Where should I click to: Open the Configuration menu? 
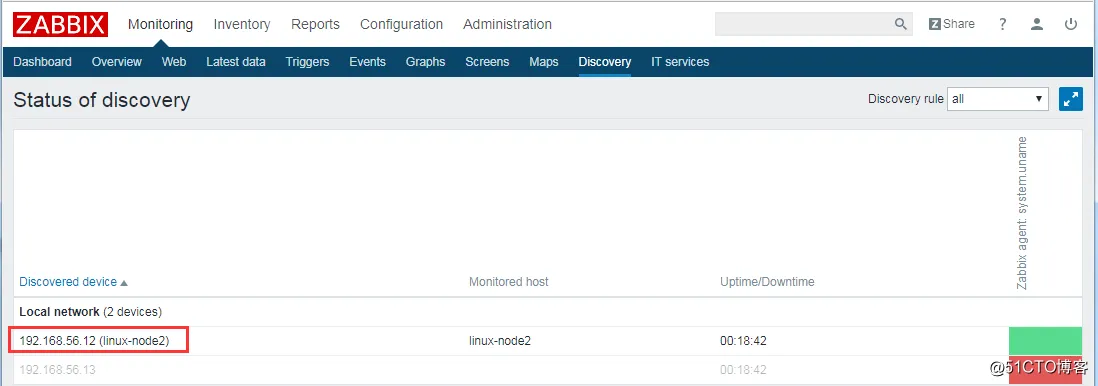(401, 24)
